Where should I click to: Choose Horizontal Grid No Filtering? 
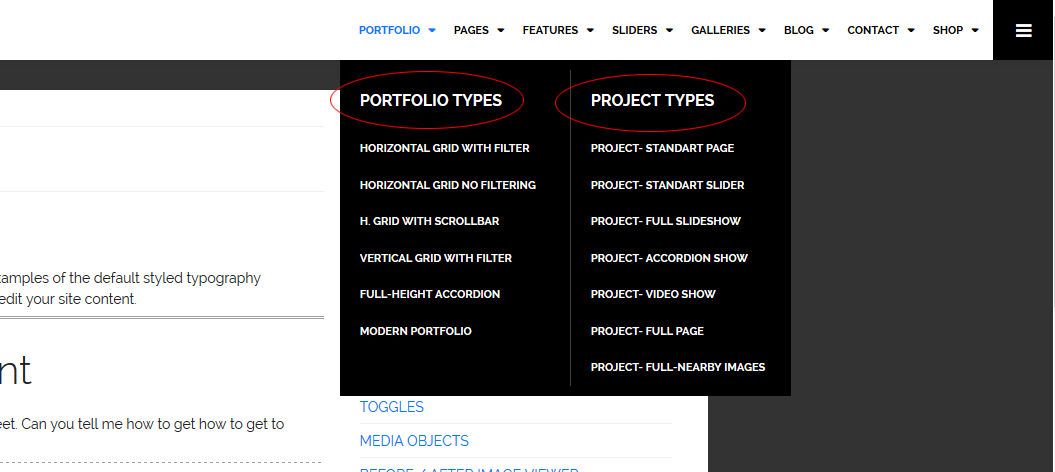pos(447,185)
